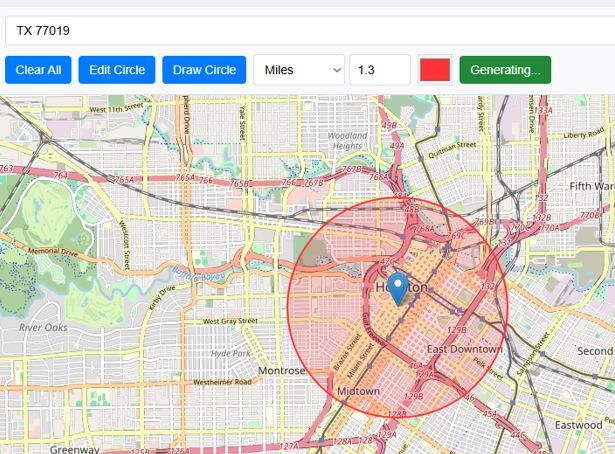The height and width of the screenshot is (454, 615).
Task: Select the Midtown label inside the circle
Action: (x=358, y=390)
